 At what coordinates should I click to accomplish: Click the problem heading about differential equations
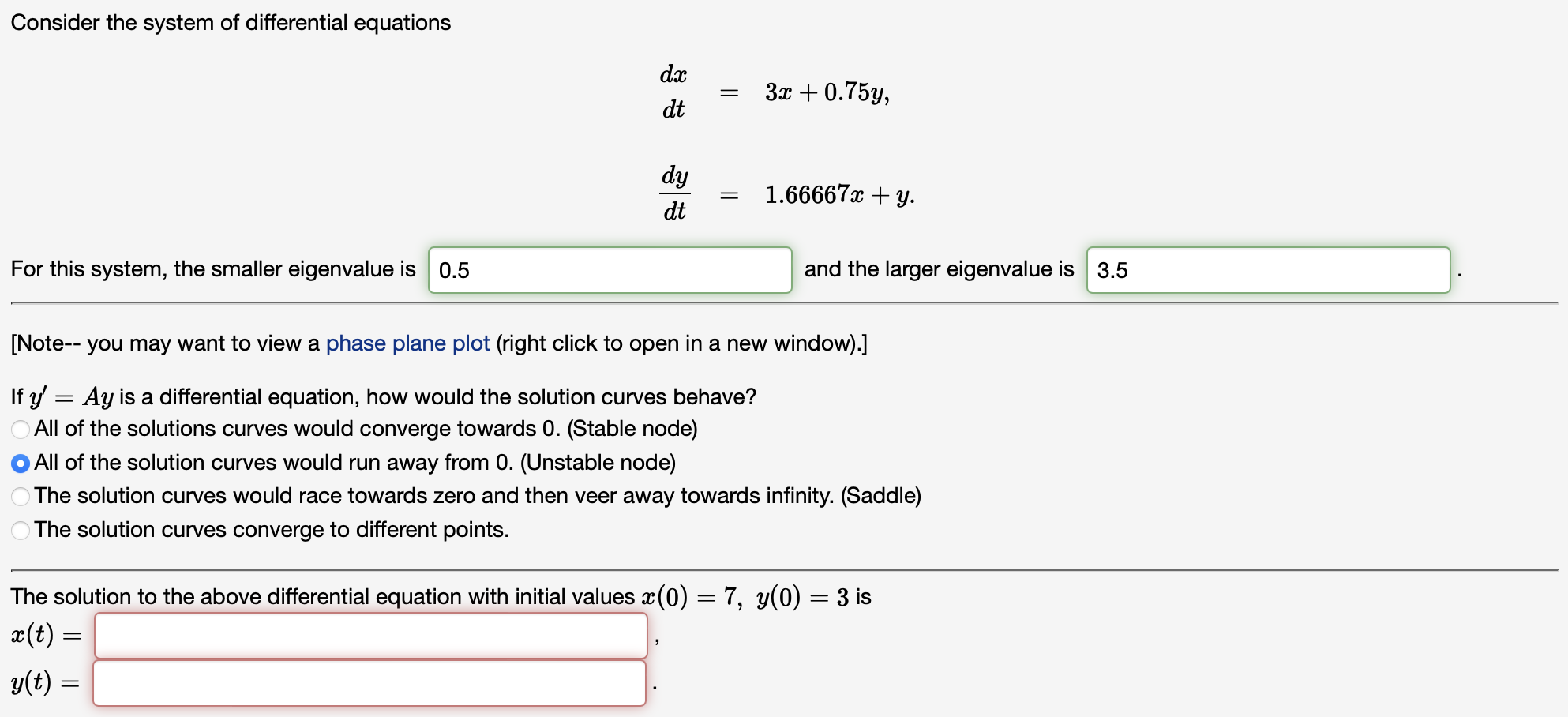(x=232, y=22)
